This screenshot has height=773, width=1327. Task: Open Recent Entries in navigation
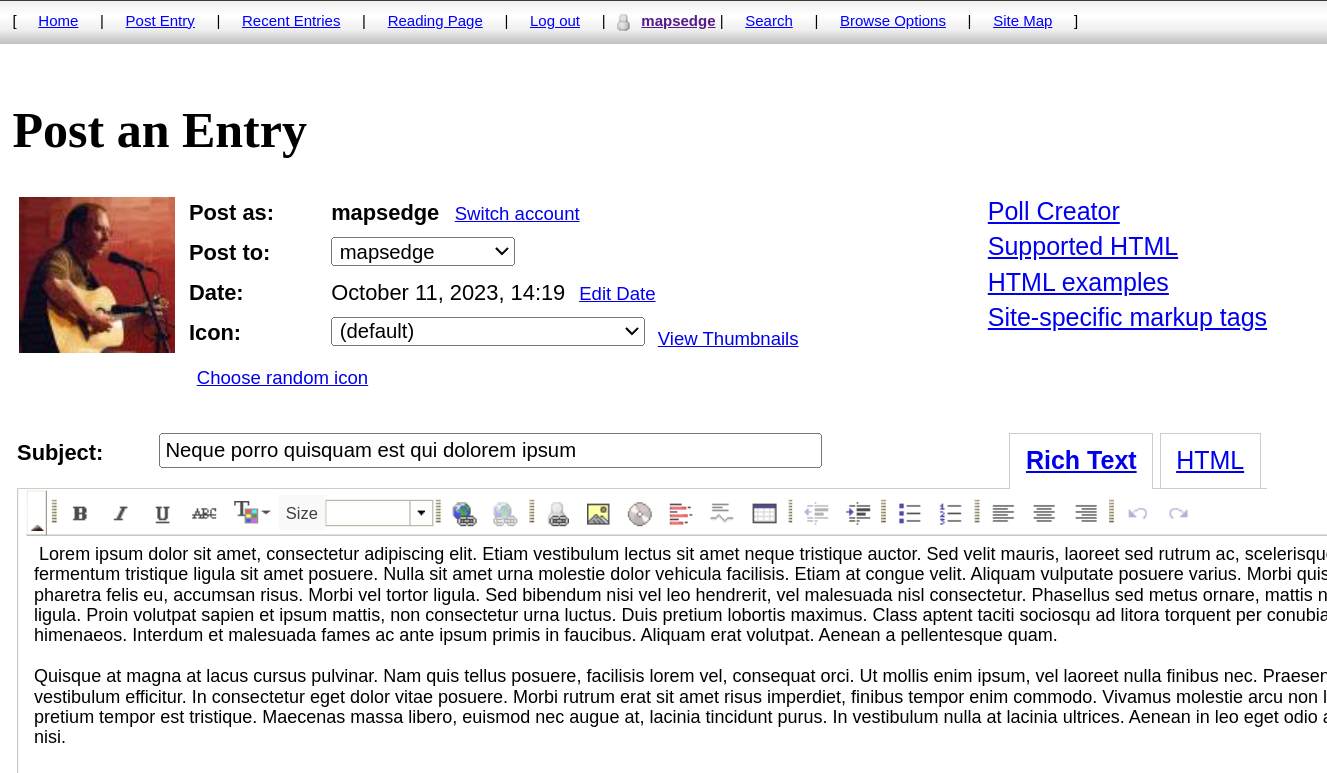[x=291, y=21]
